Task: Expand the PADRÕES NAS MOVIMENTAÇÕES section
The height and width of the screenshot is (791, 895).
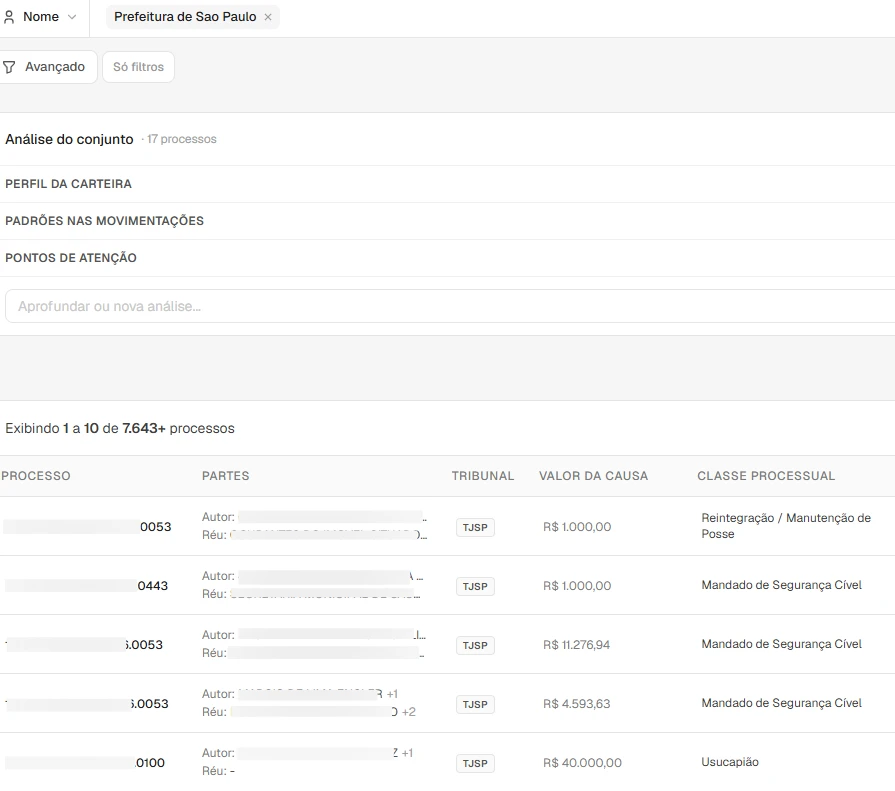Action: tap(448, 221)
